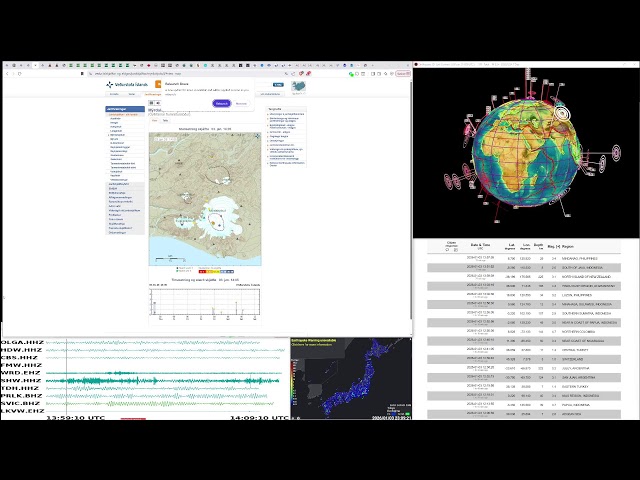Sort table by Region column

point(568,247)
